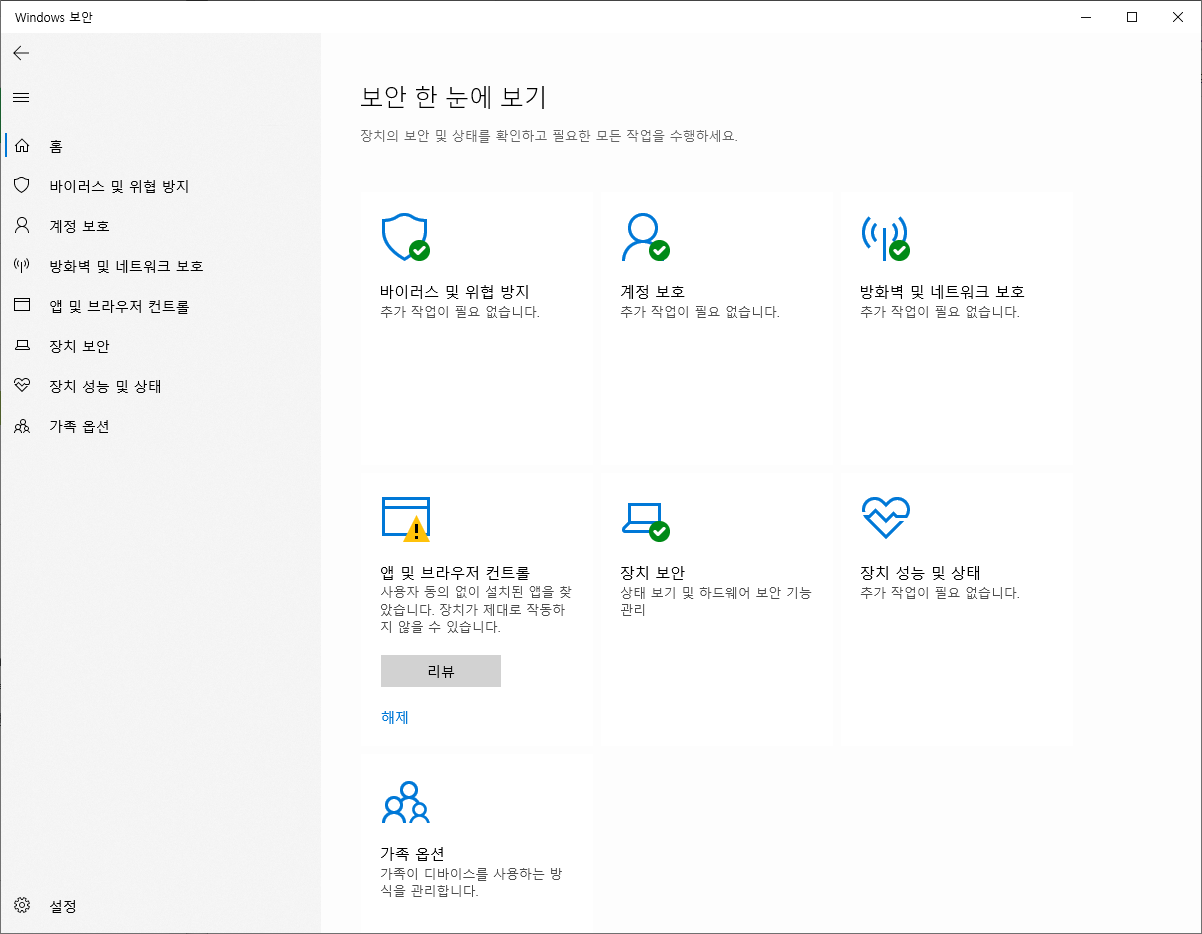Click the text 가족이 디바이스를 사용하는 방식을 관리합니다
Screen dimensions: 1202x934
(471, 882)
